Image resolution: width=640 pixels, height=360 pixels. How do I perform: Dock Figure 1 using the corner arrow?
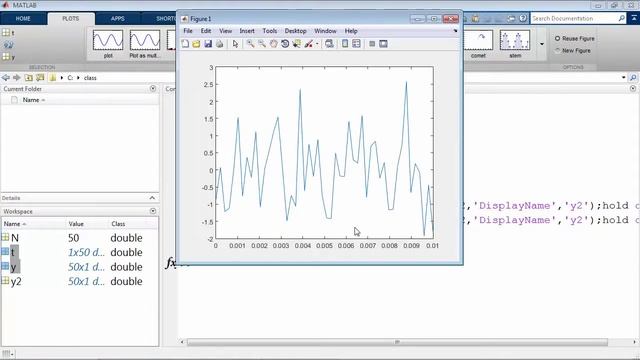coord(456,31)
